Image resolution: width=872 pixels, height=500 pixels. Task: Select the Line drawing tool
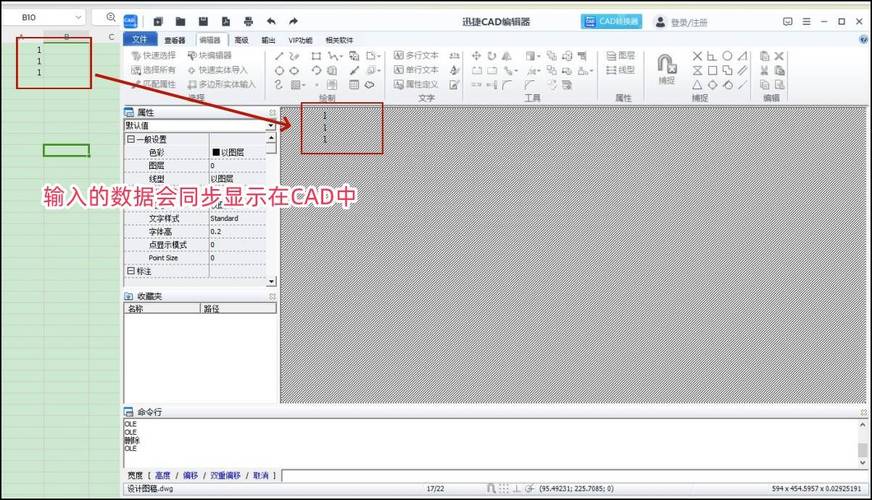pyautogui.click(x=279, y=56)
